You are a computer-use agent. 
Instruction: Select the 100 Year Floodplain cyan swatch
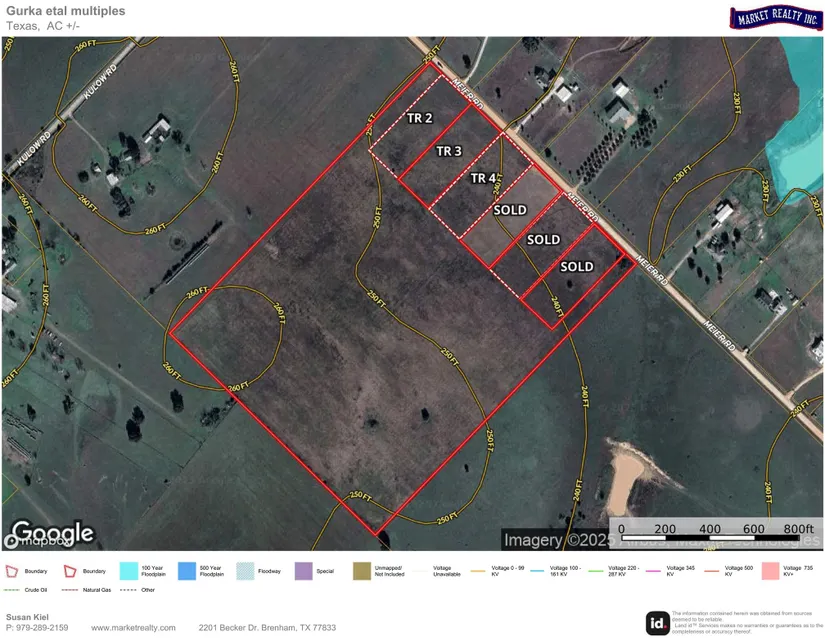click(129, 571)
